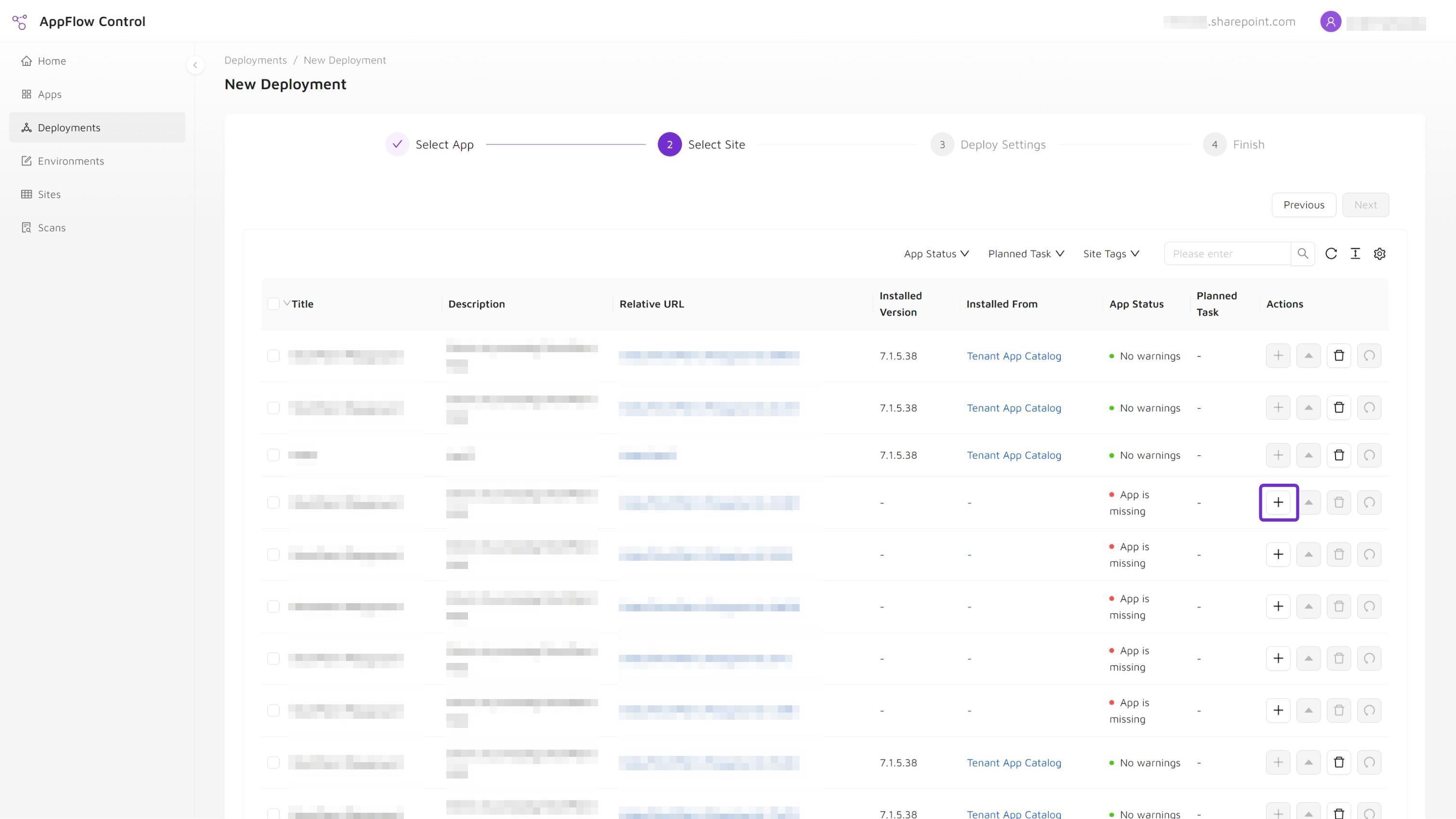Check the third table row checkbox
Image resolution: width=1456 pixels, height=819 pixels.
pos(273,455)
